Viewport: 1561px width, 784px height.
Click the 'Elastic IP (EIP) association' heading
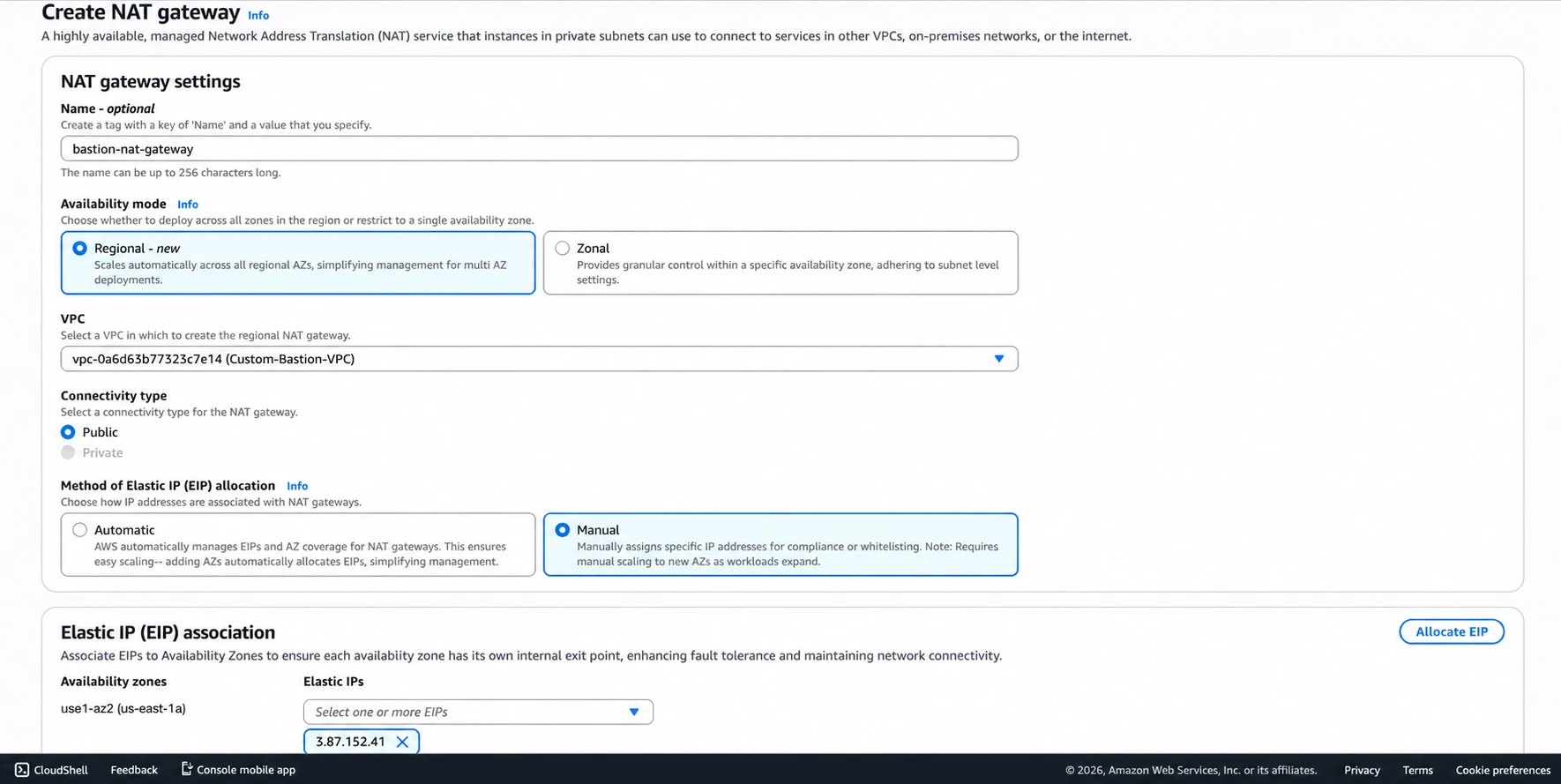[x=168, y=632]
